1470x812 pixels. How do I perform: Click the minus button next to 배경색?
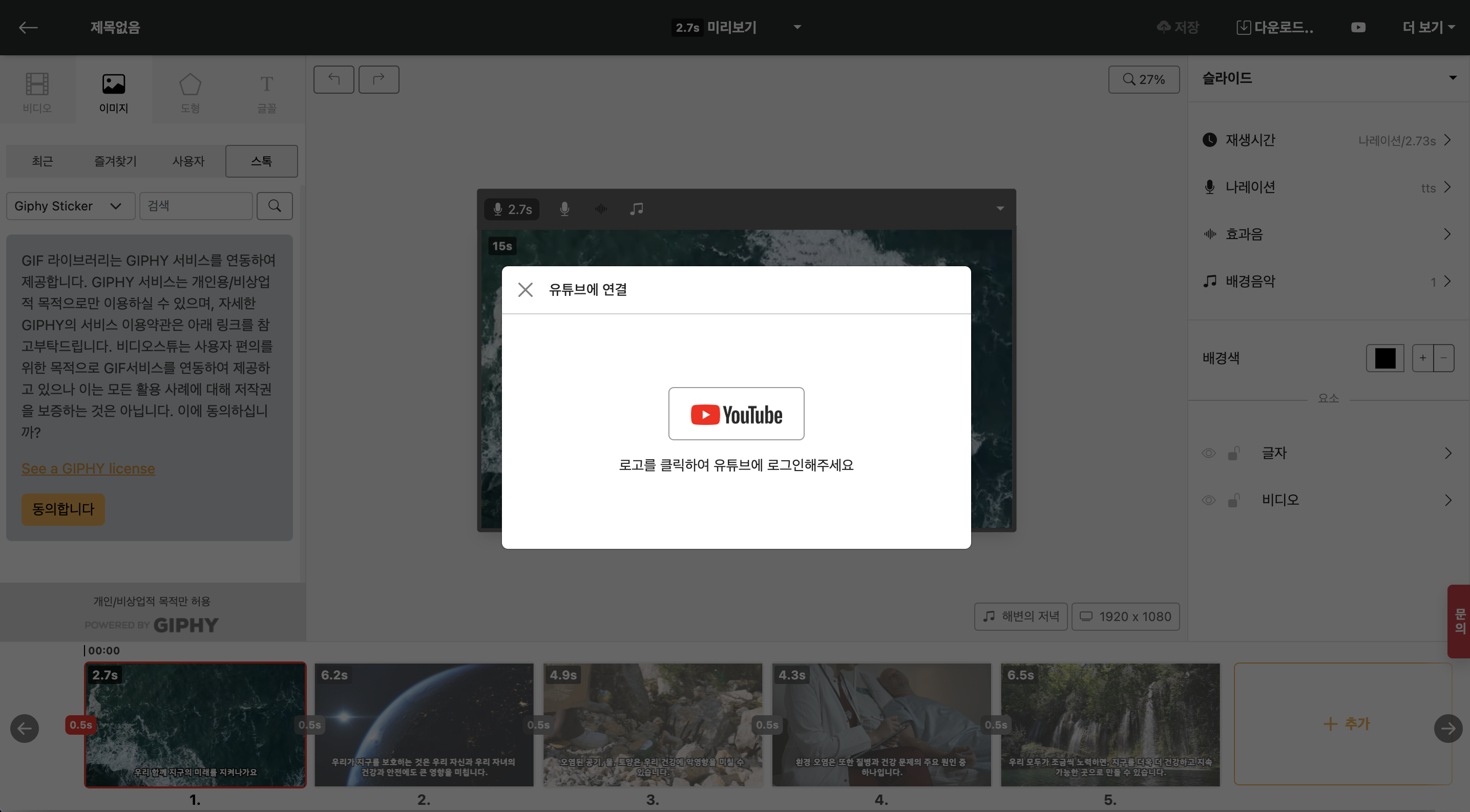(1444, 358)
